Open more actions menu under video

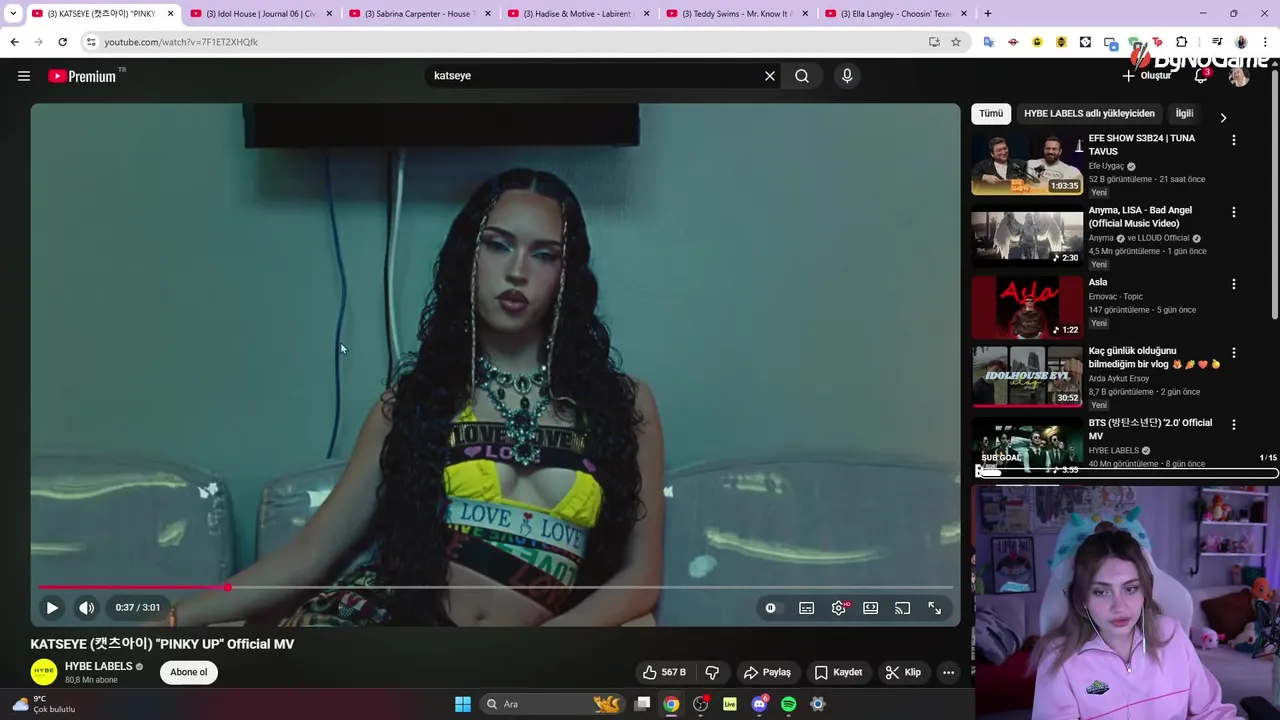pyautogui.click(x=949, y=672)
